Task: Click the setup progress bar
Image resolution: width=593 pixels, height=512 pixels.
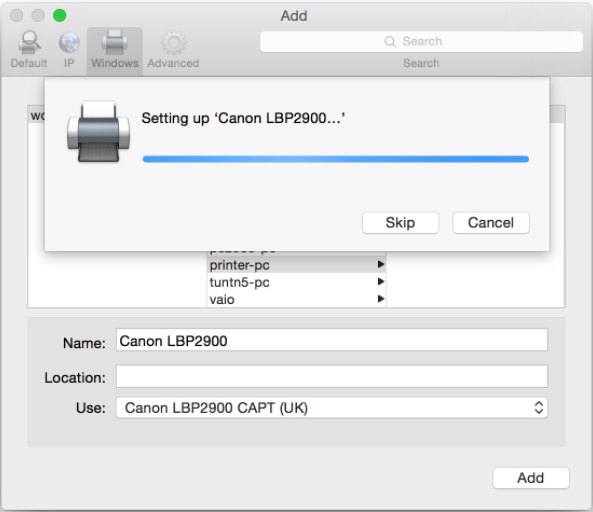Action: [335, 159]
